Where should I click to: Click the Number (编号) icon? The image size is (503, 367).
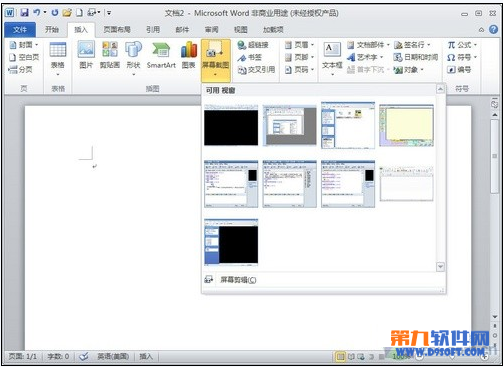click(459, 70)
